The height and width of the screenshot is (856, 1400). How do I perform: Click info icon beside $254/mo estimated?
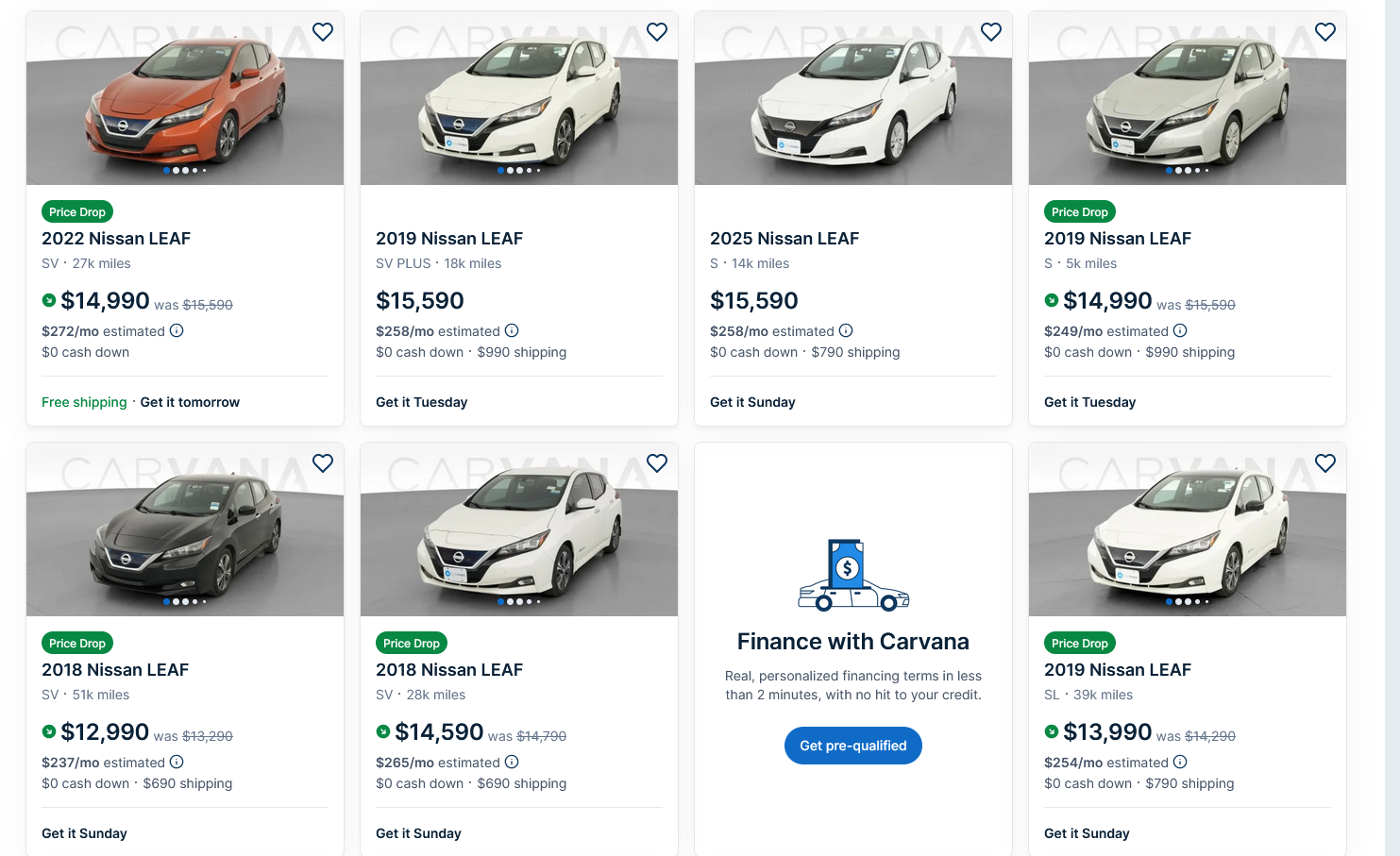point(1180,763)
